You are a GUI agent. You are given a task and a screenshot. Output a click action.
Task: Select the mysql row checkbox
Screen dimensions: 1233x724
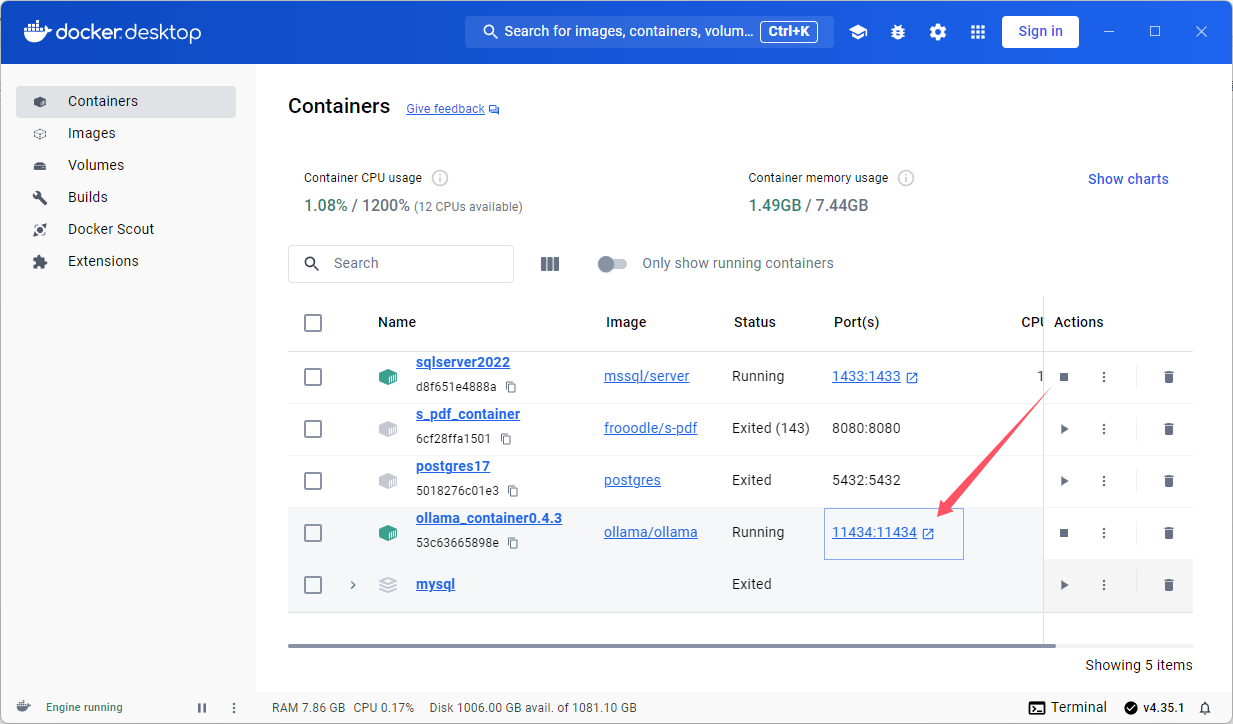313,585
